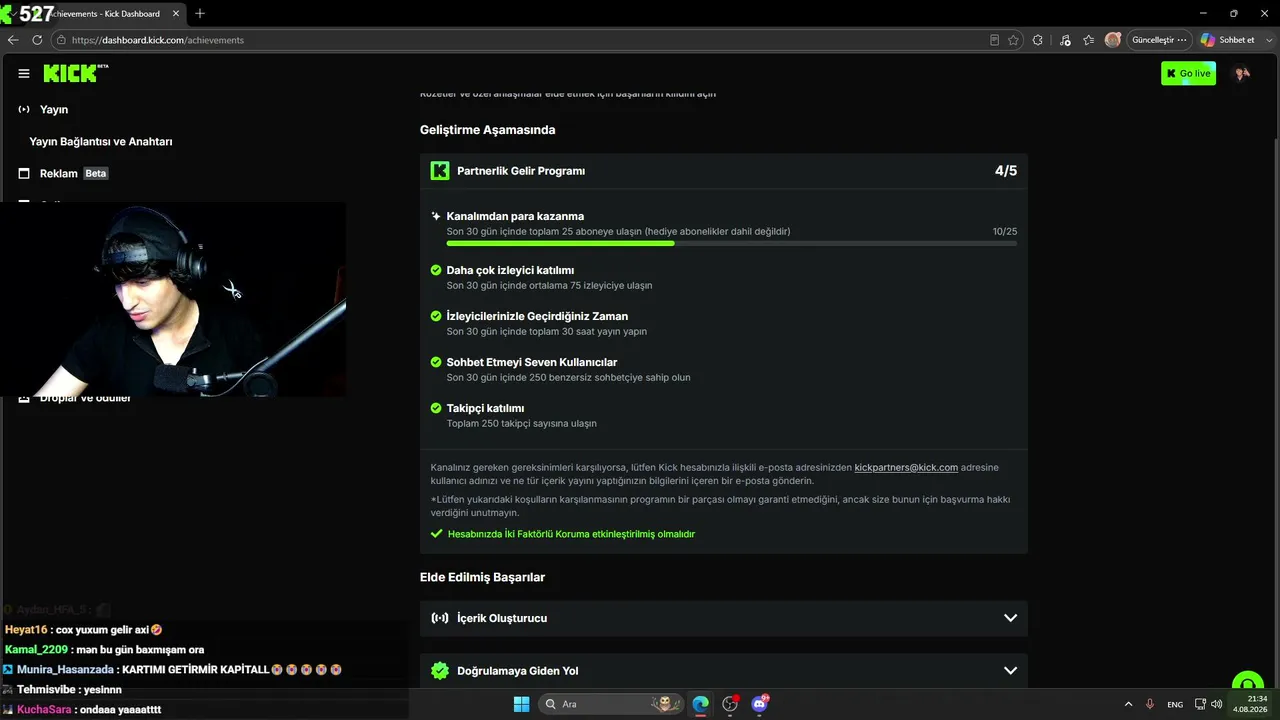The image size is (1280, 720).
Task: Open the volume control in system tray
Action: tap(1216, 704)
